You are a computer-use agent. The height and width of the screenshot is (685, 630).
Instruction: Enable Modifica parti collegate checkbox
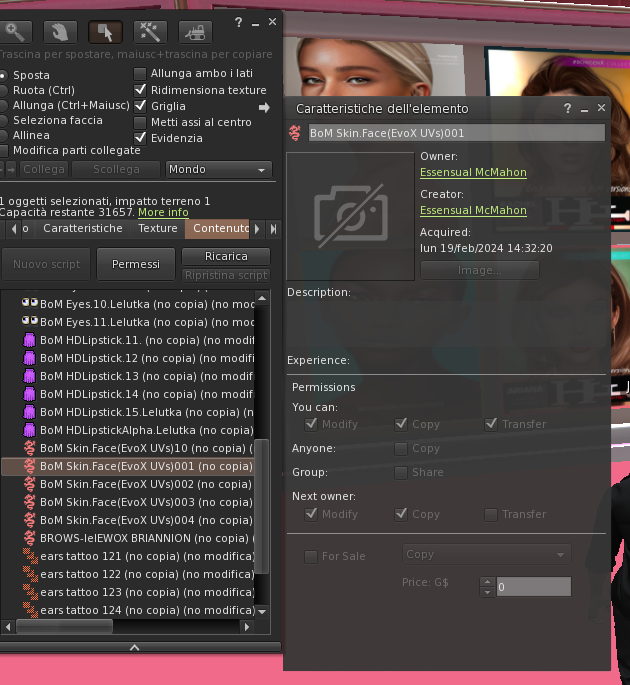point(3,150)
